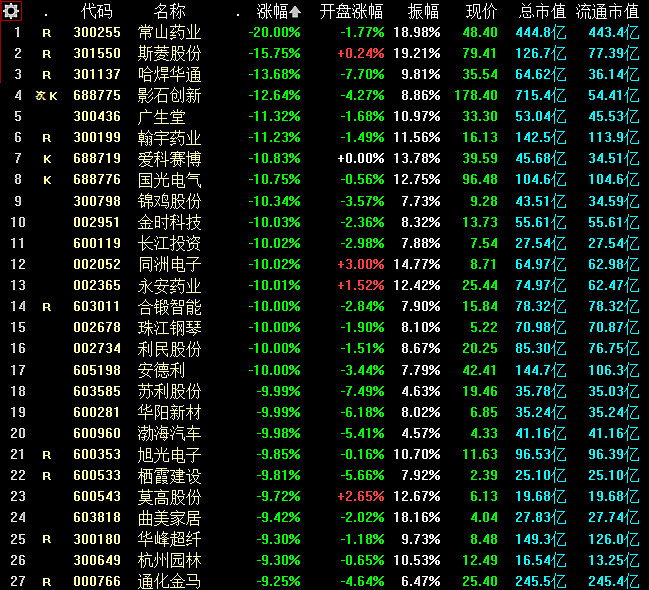Click the R marker on 通化金马 row
Viewport: 649px width, 590px height.
pyautogui.click(x=47, y=582)
